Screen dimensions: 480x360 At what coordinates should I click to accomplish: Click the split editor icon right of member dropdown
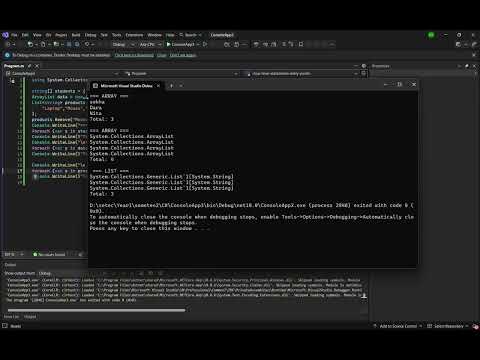[364, 73]
